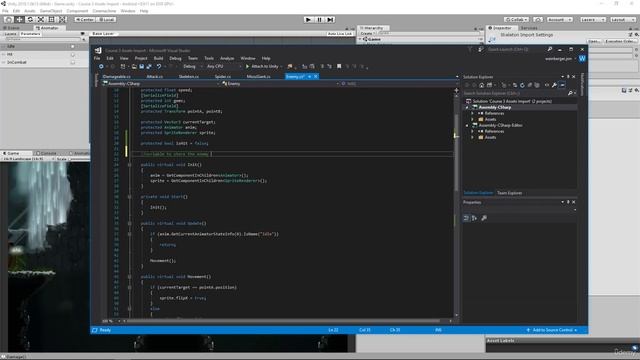Click the Categorized icon in Properties panel
This screenshot has height=360, width=640.
click(x=466, y=218)
